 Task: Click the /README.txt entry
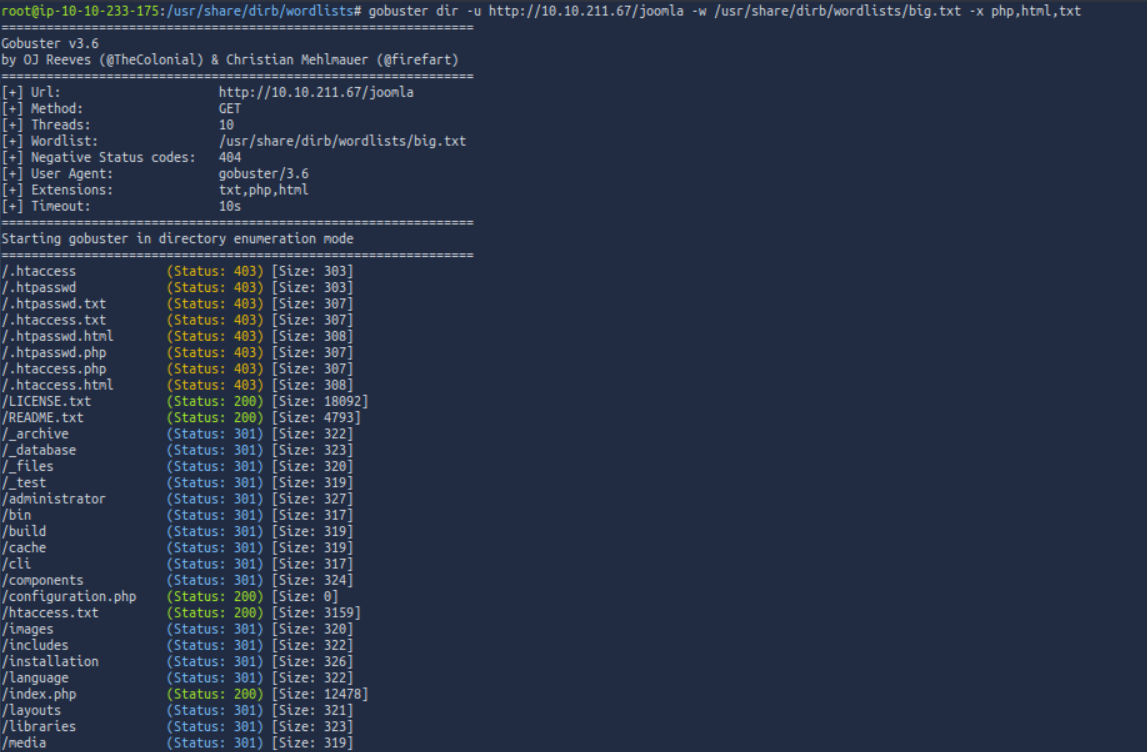tap(43, 418)
